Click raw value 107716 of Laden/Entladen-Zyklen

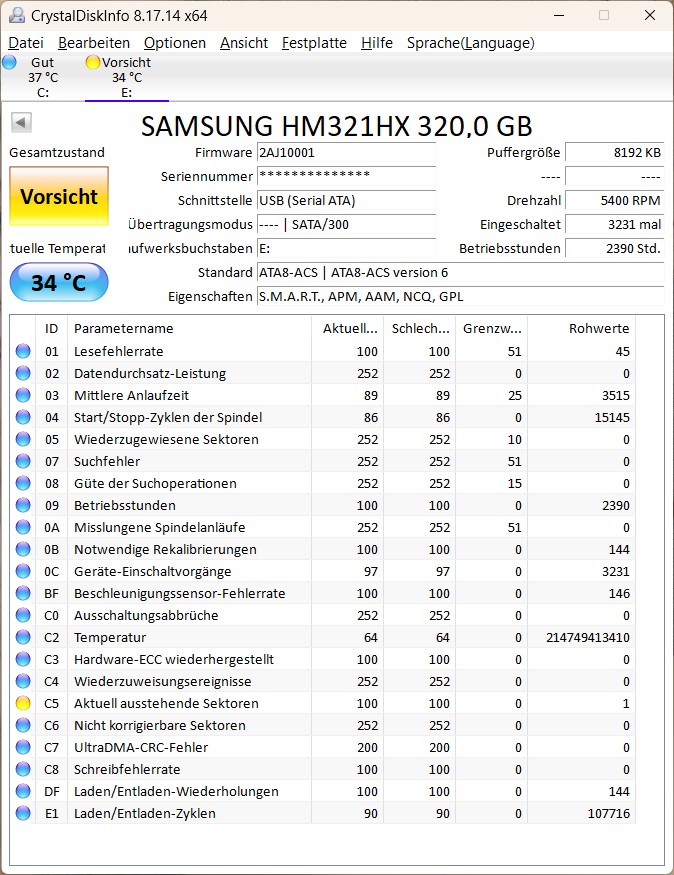(x=608, y=814)
